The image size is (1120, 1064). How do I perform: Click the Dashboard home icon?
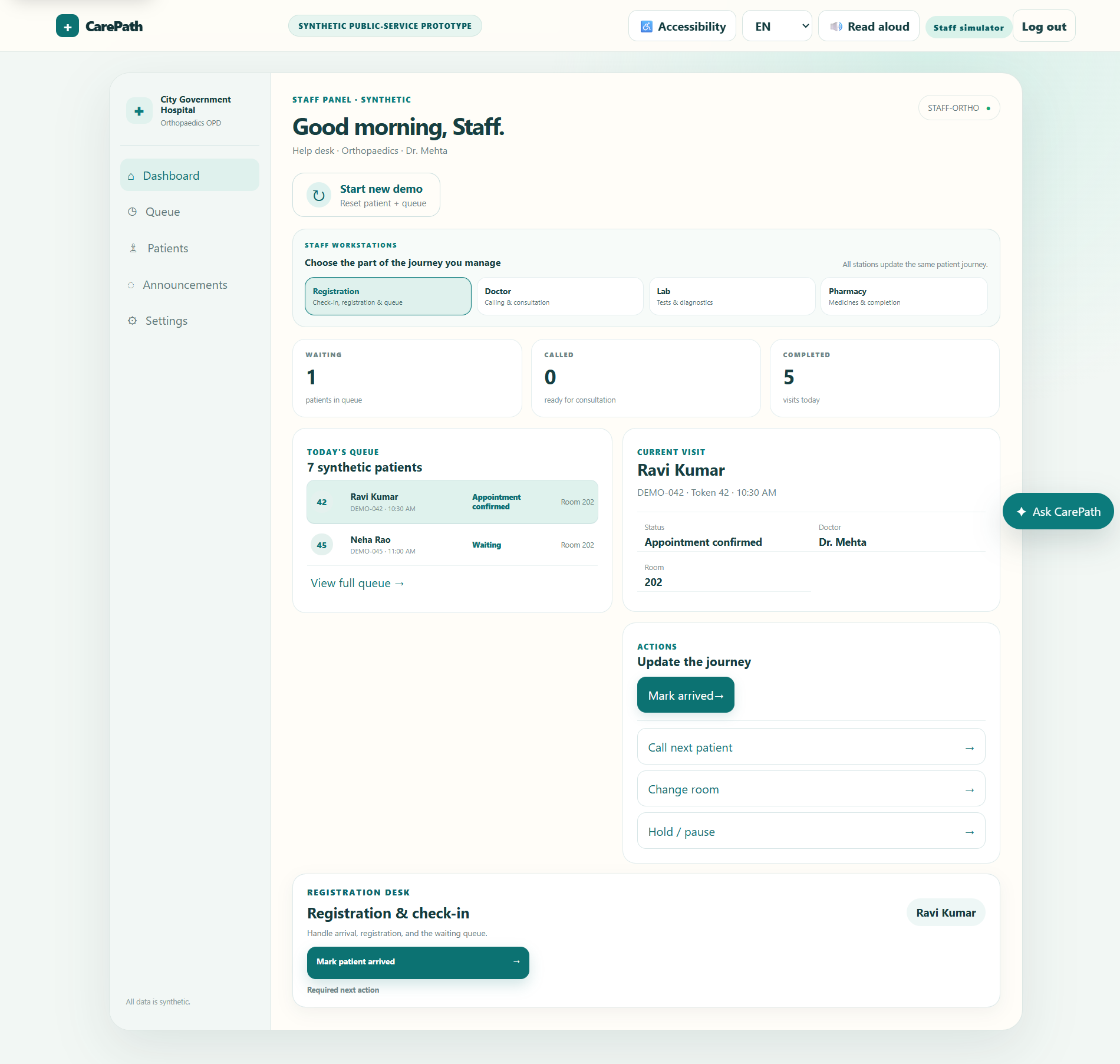131,176
